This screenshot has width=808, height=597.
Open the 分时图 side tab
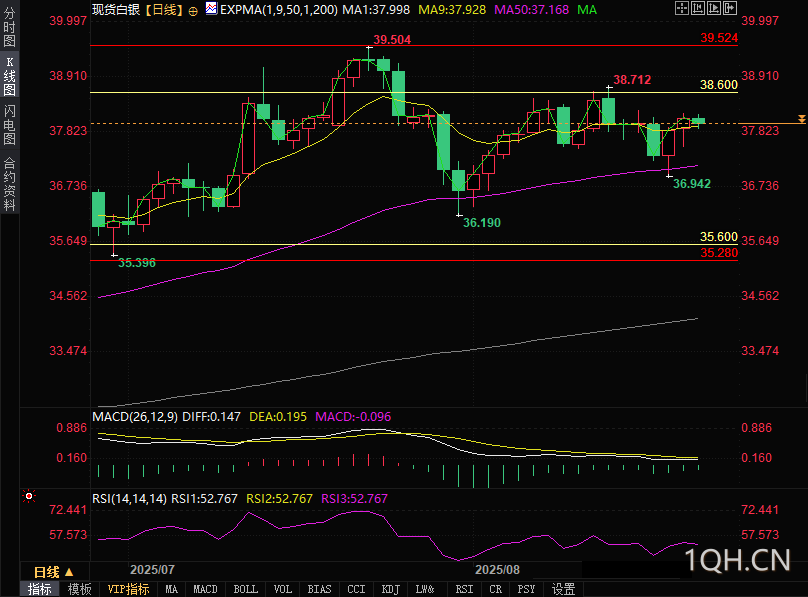click(x=9, y=27)
